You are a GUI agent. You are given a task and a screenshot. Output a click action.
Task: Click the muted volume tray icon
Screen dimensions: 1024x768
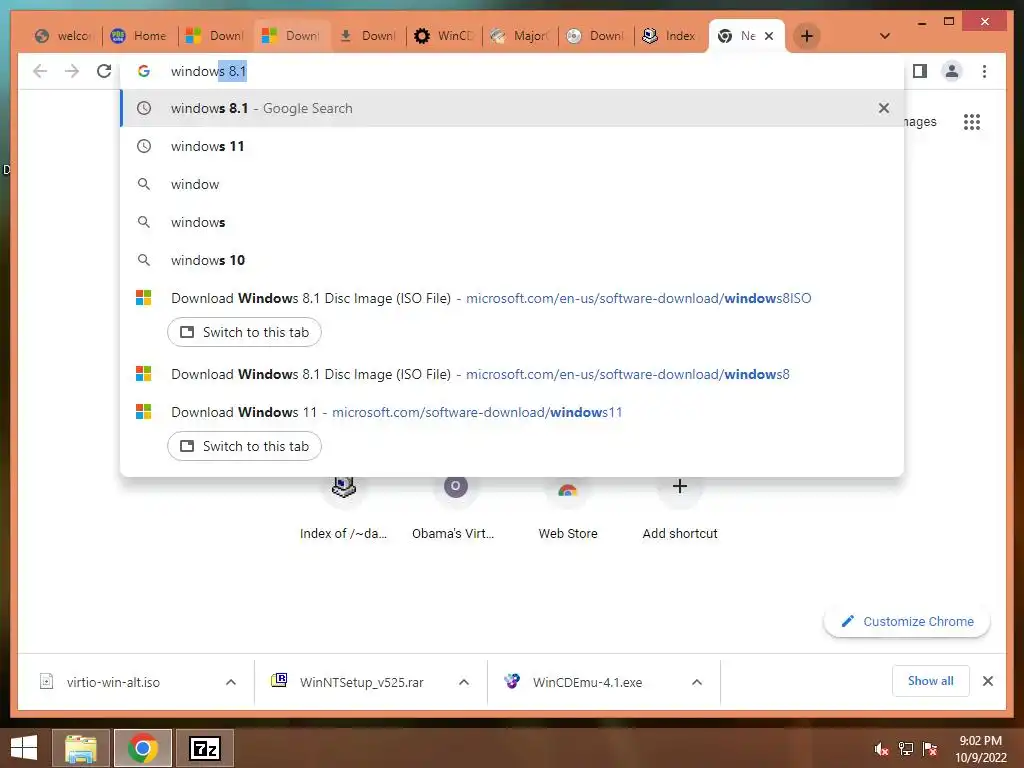coord(882,750)
